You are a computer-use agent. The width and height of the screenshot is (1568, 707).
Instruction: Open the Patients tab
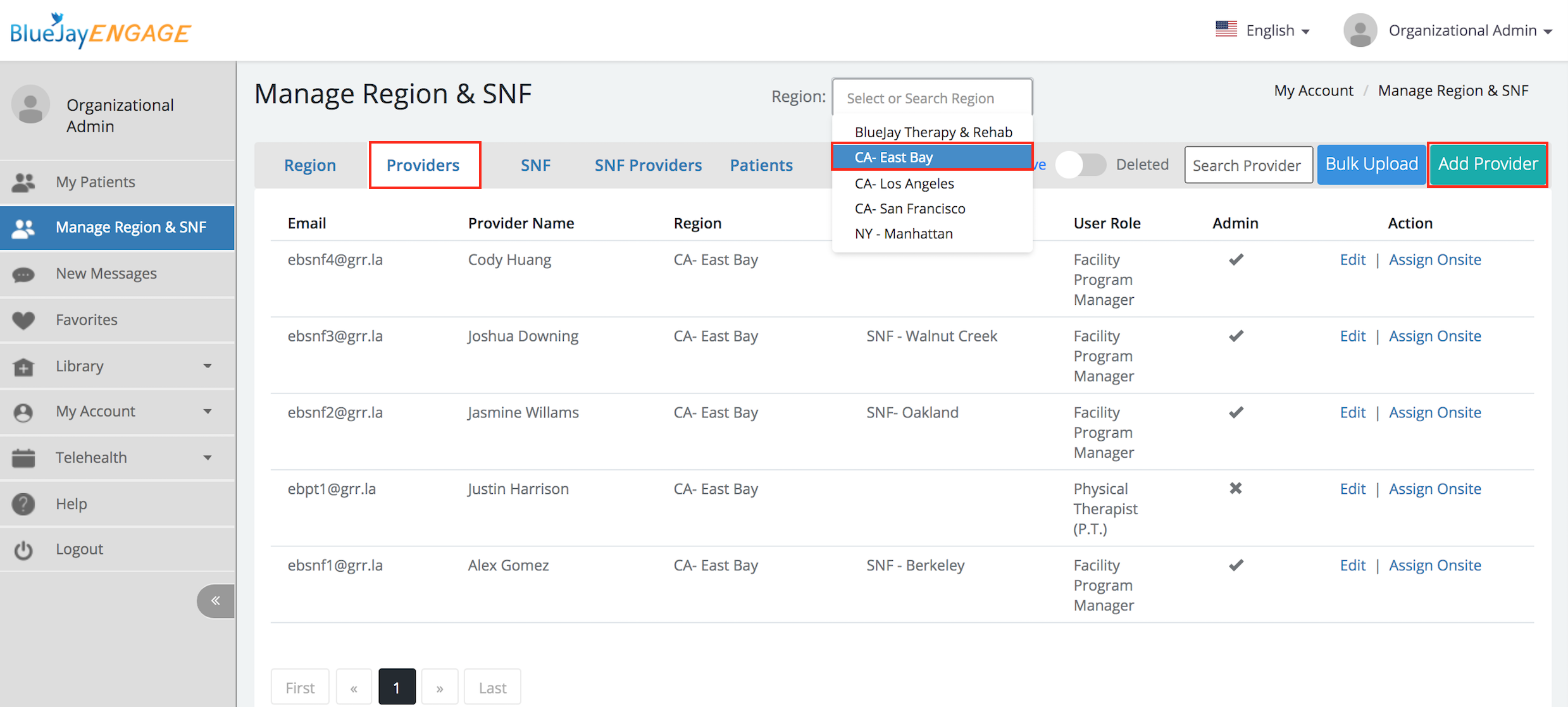tap(761, 165)
